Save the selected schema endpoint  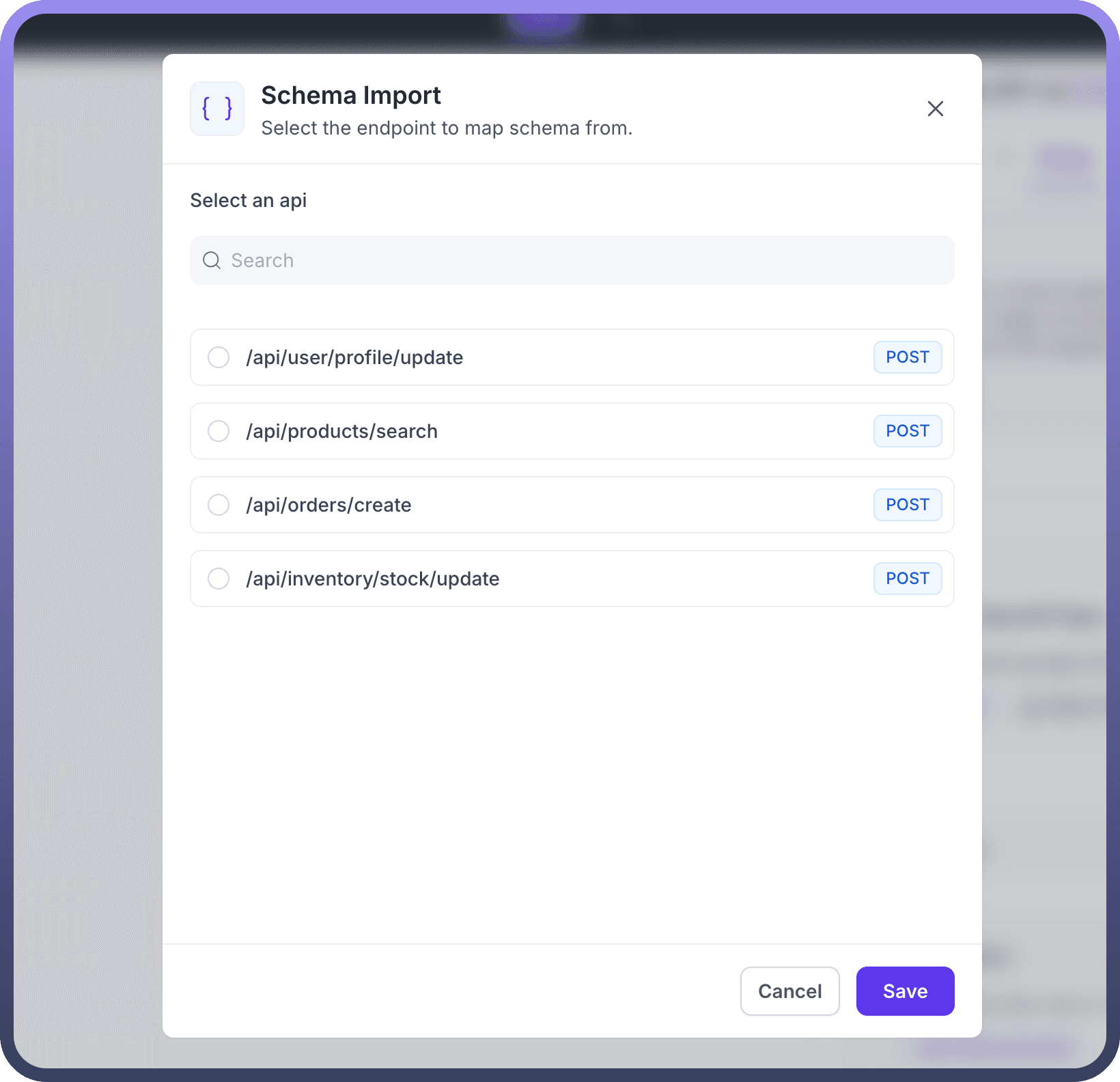click(x=905, y=990)
